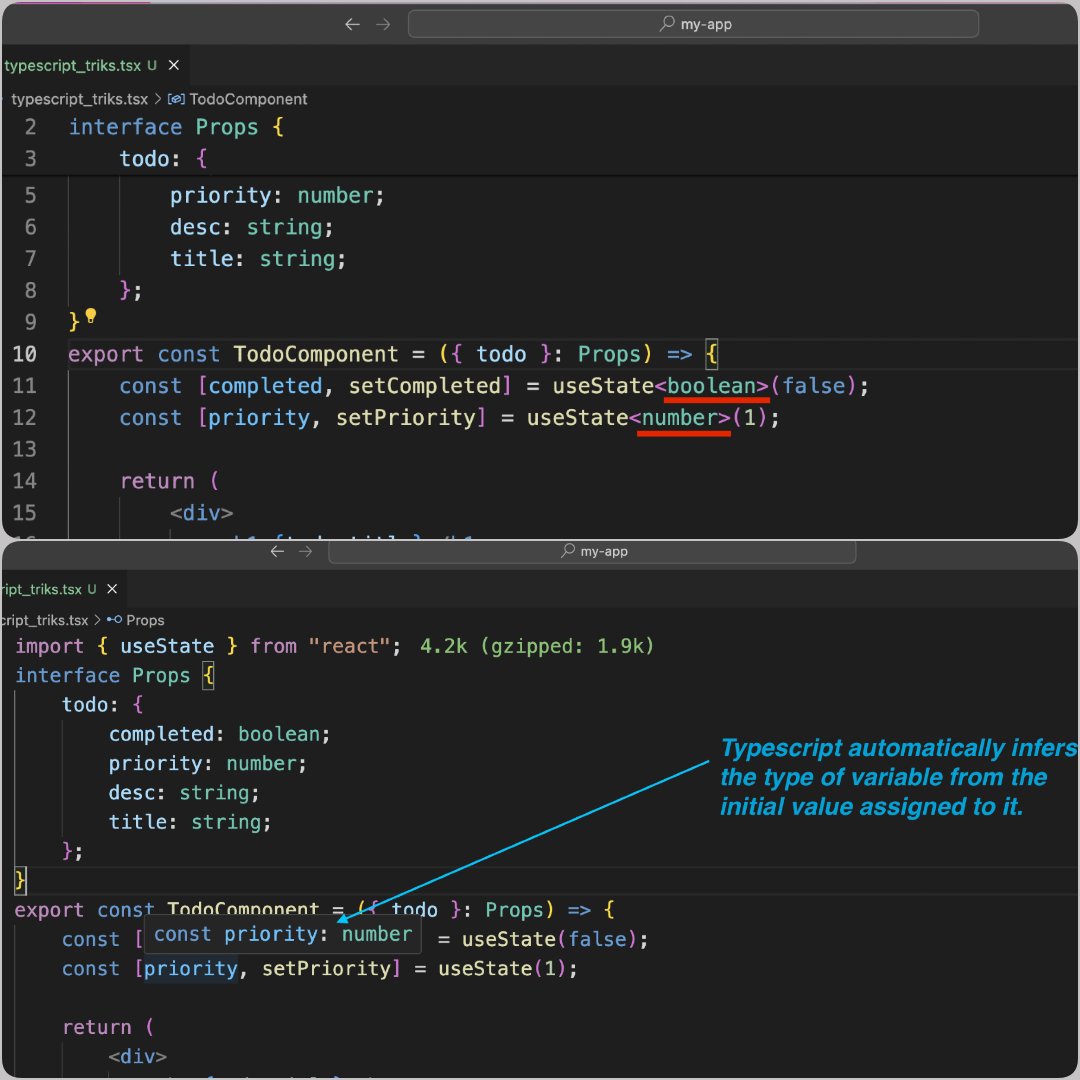Select 'desc: string;' on line 6

tap(251, 227)
